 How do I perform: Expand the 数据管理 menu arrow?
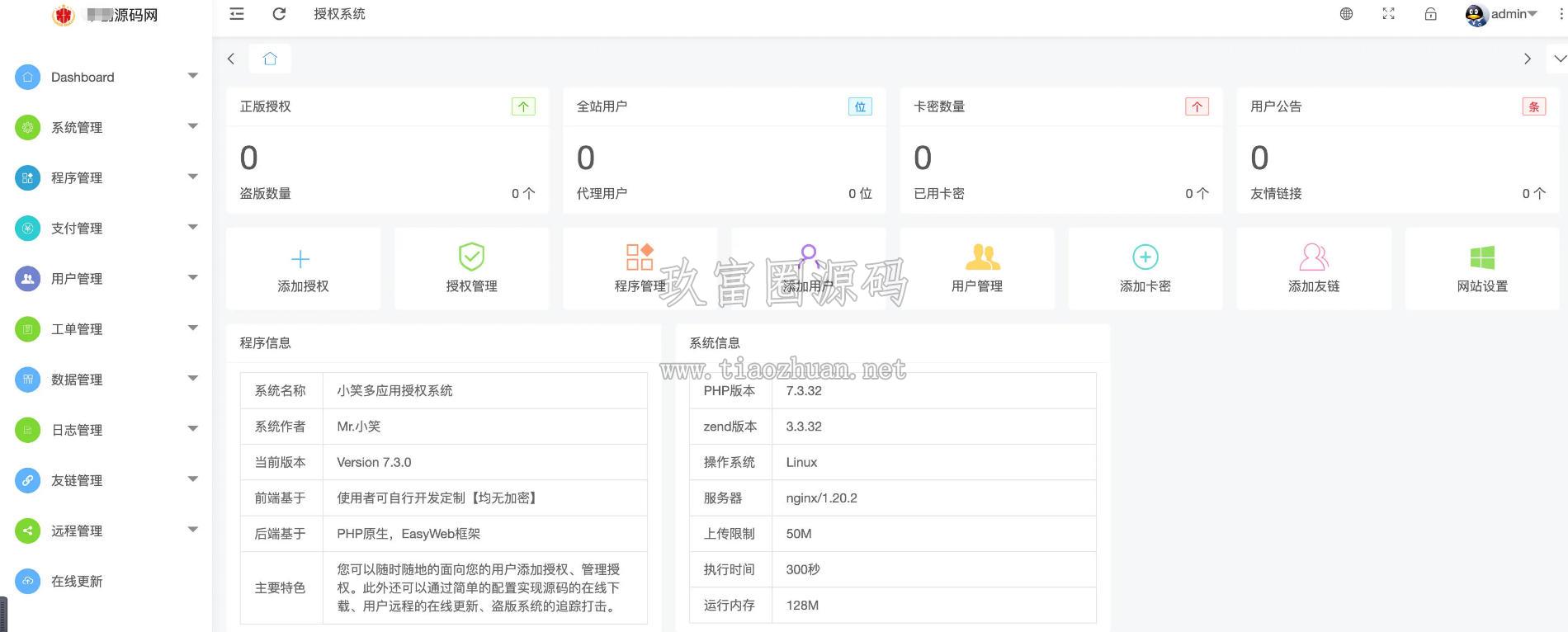click(x=192, y=378)
